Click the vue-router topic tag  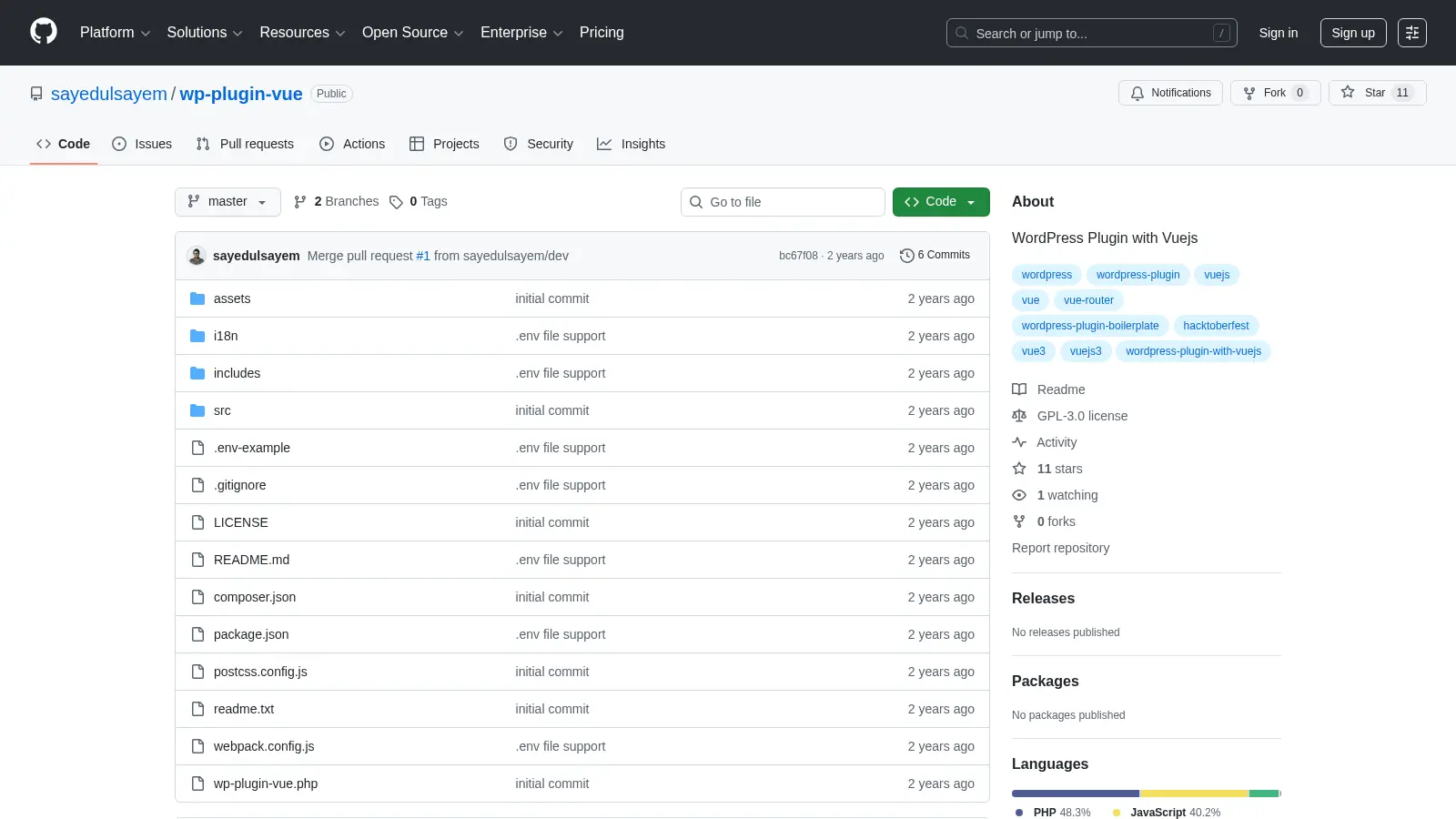[1088, 300]
